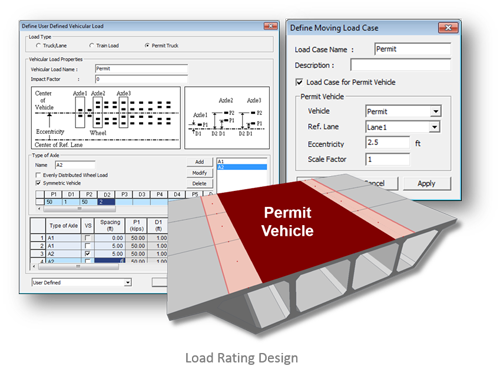Click the Description input field
This screenshot has width=500, height=376.
pos(400,65)
